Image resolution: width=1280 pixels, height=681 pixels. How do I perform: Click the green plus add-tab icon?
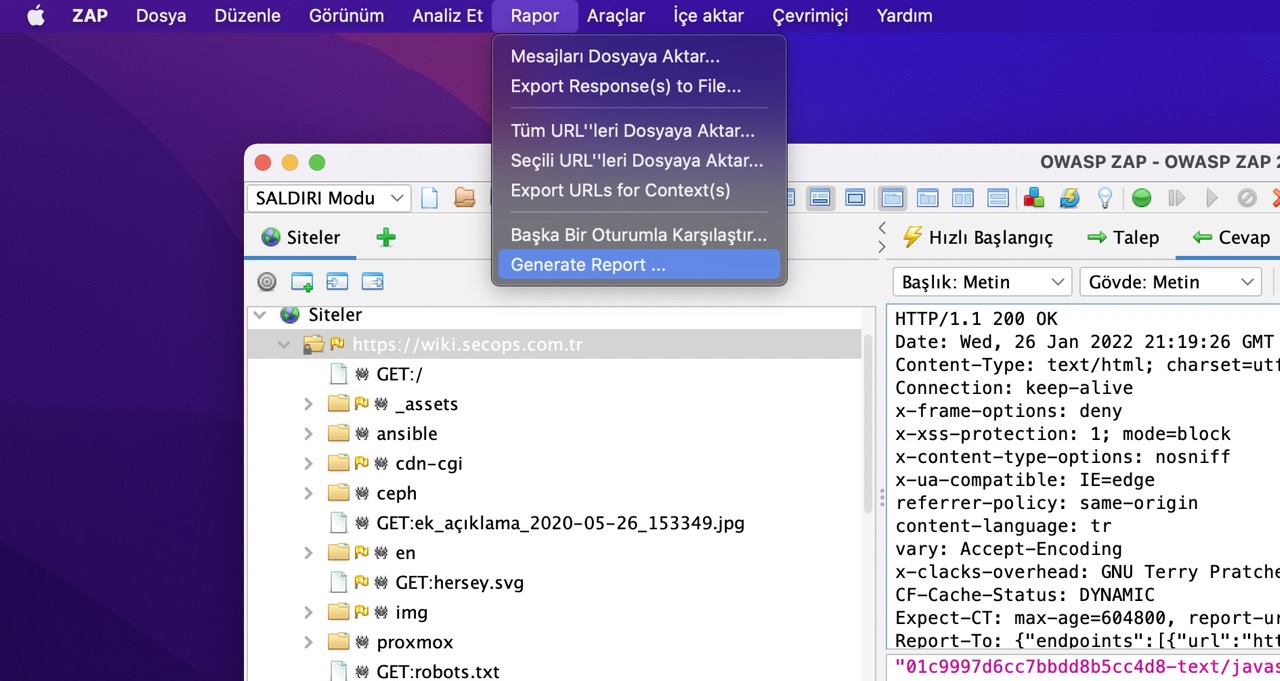click(386, 238)
